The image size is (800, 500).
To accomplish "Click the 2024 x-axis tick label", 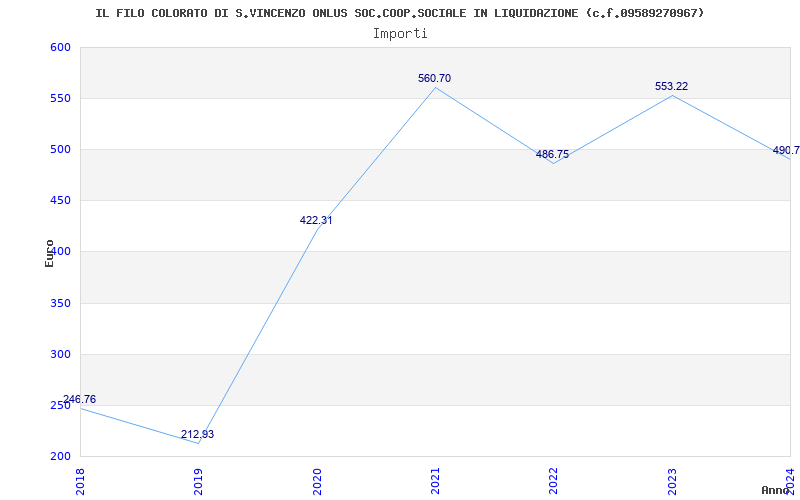I will click(x=791, y=481).
